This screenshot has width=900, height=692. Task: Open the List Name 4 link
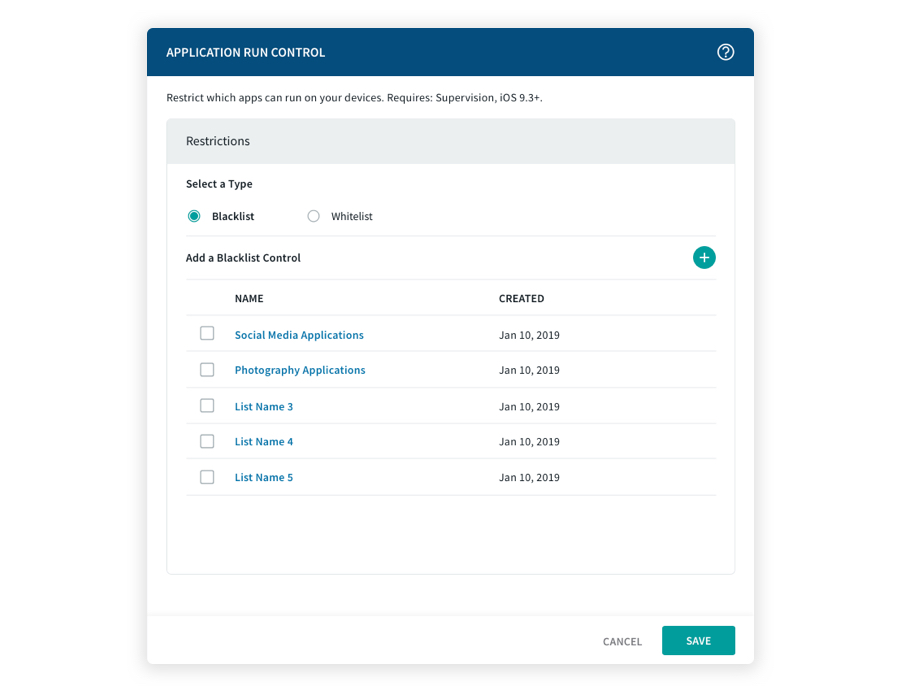tap(264, 442)
